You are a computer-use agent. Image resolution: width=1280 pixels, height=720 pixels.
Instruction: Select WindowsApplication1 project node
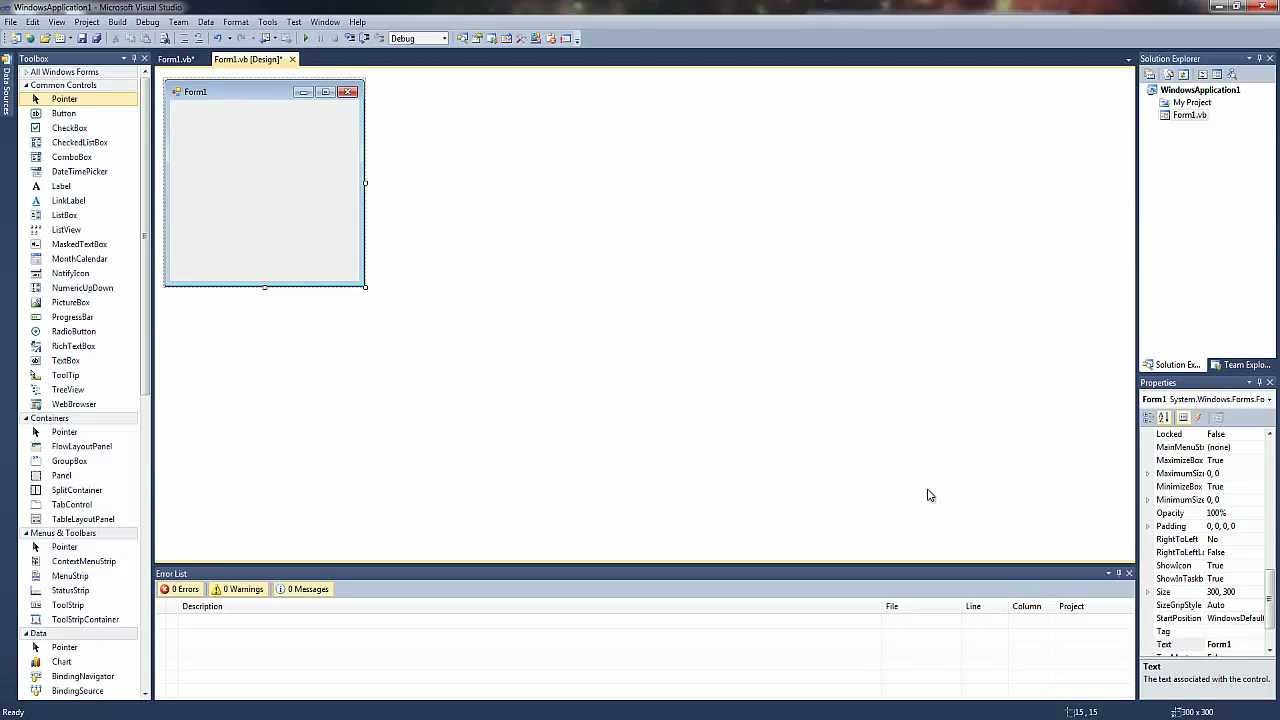(x=1199, y=90)
